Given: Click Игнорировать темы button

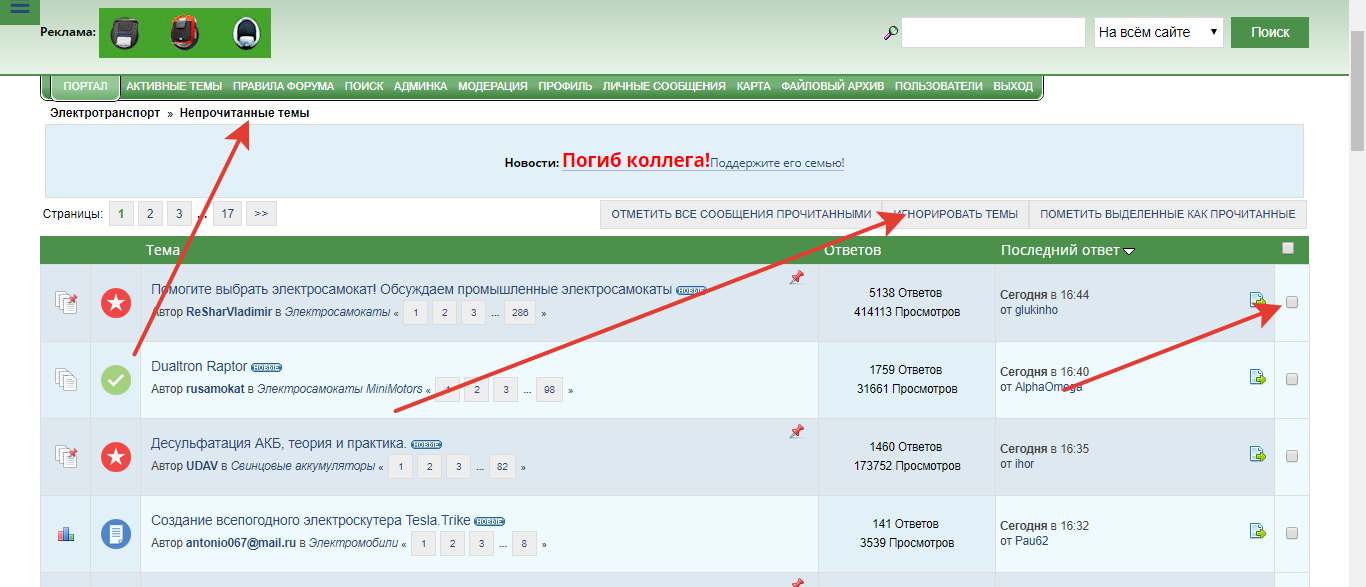Looking at the screenshot, I should 956,214.
